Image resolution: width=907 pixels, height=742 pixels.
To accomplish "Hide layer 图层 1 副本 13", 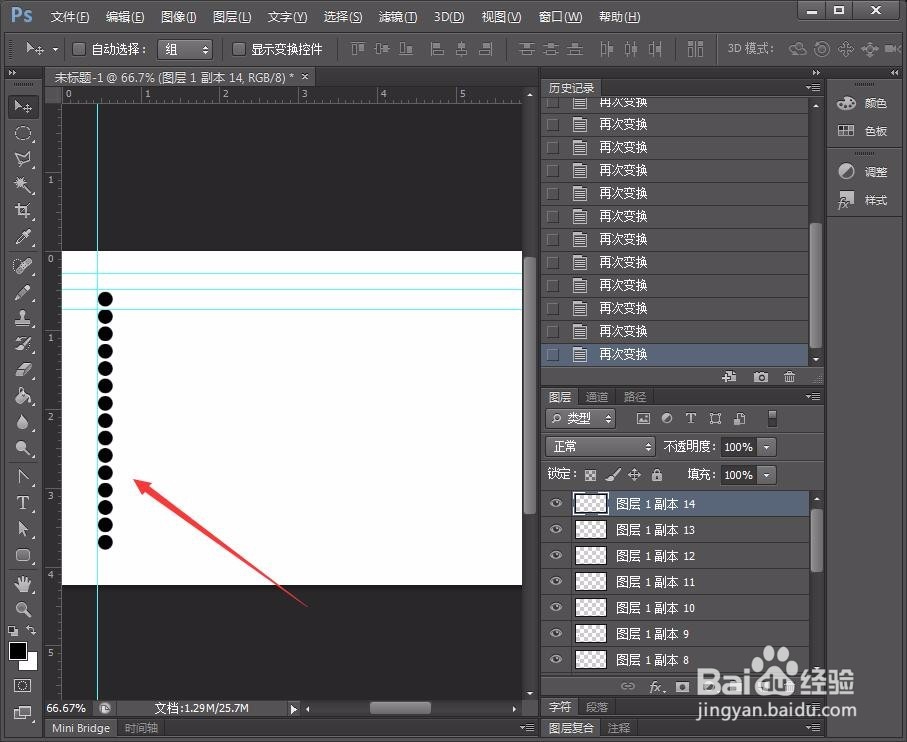I will coord(556,529).
